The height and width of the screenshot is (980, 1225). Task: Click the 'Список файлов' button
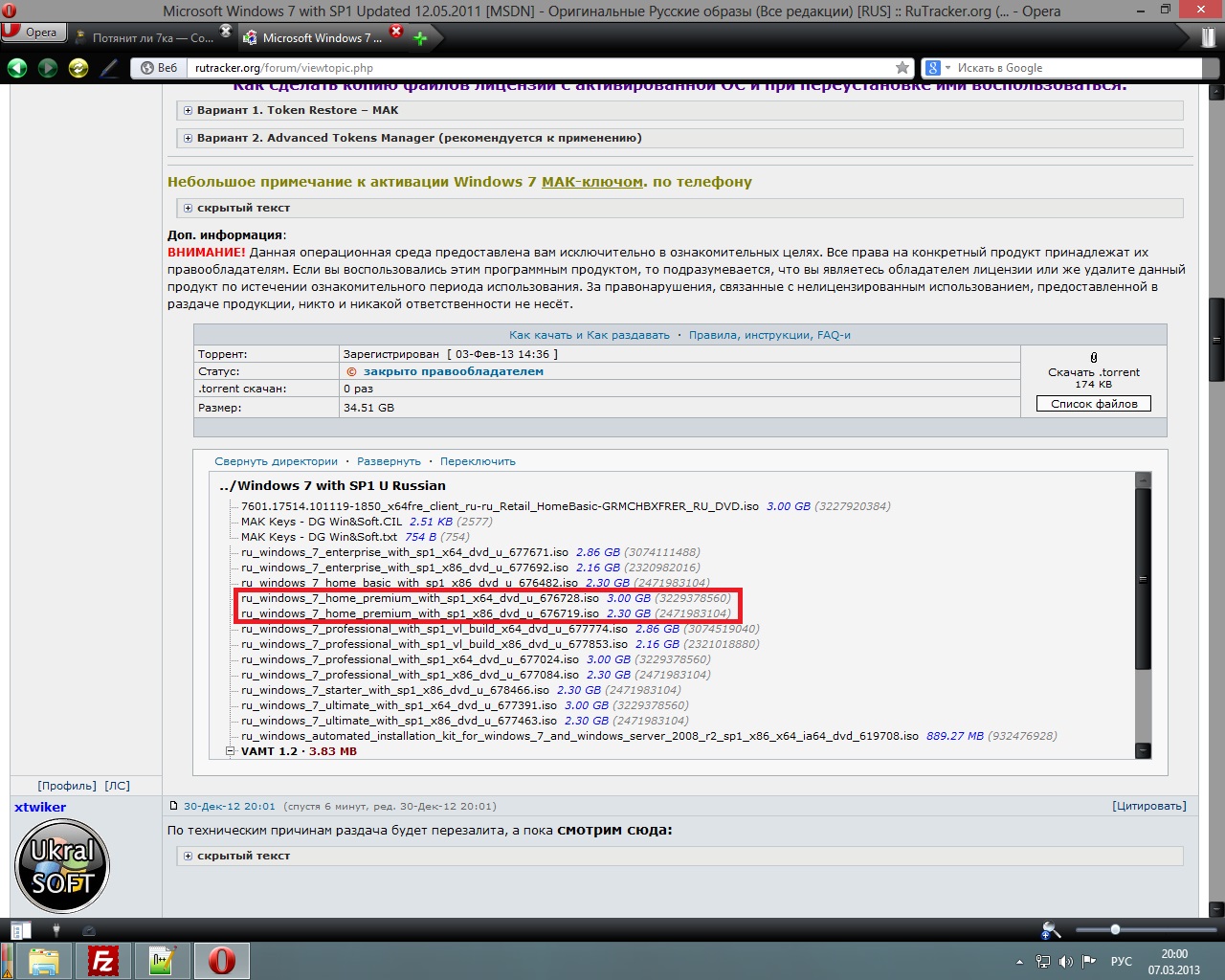click(1094, 404)
